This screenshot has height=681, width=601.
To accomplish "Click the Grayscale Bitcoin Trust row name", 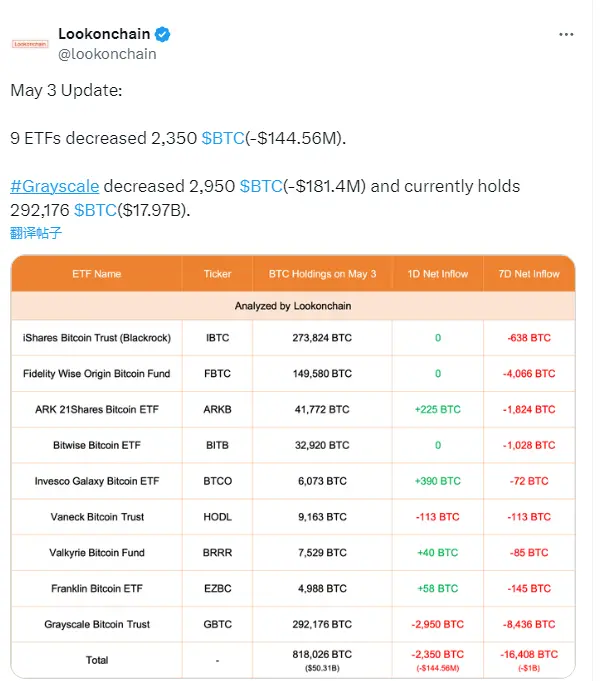I will (97, 624).
